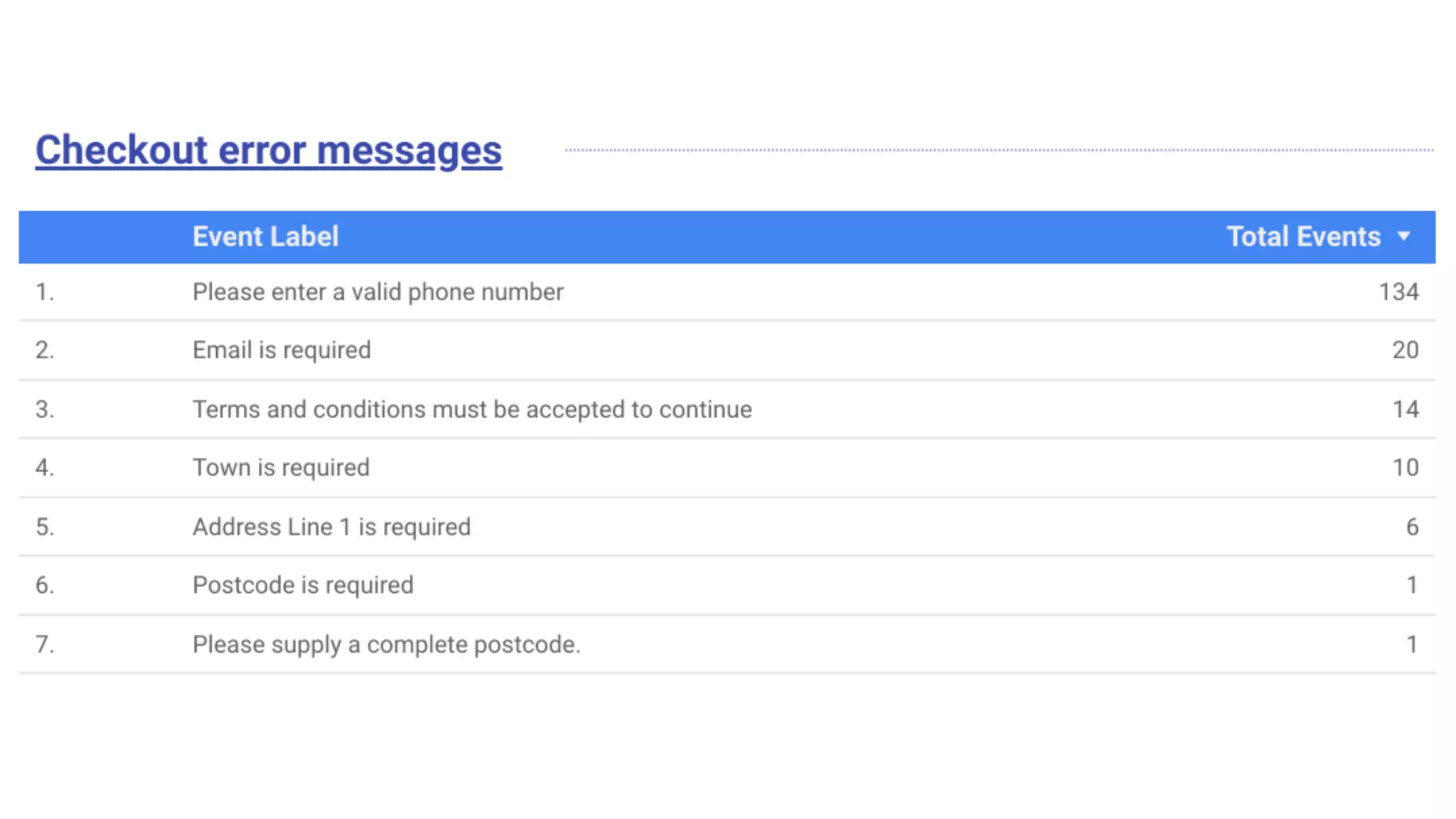Select the 'Please enter a valid phone number' row

378,292
